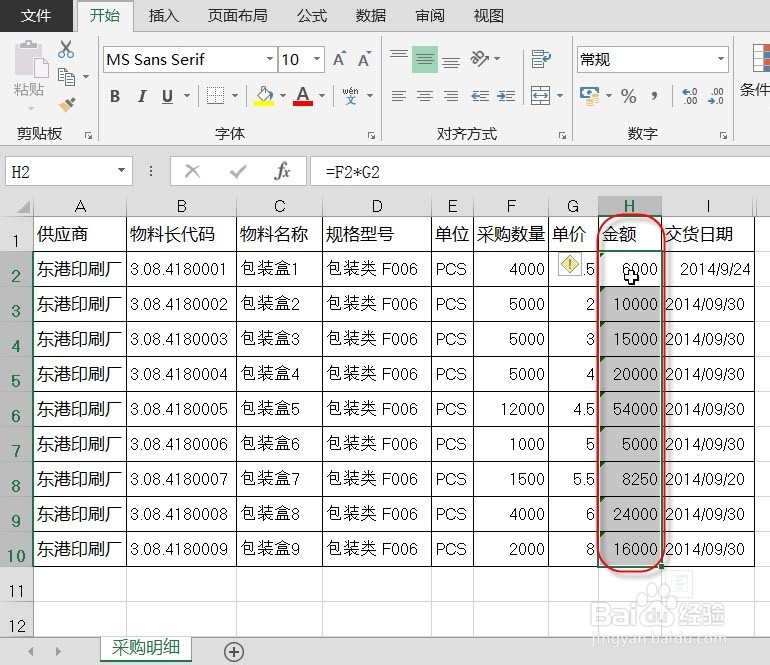770x665 pixels.
Task: Open the 视图 ribbon tab
Action: [x=489, y=16]
